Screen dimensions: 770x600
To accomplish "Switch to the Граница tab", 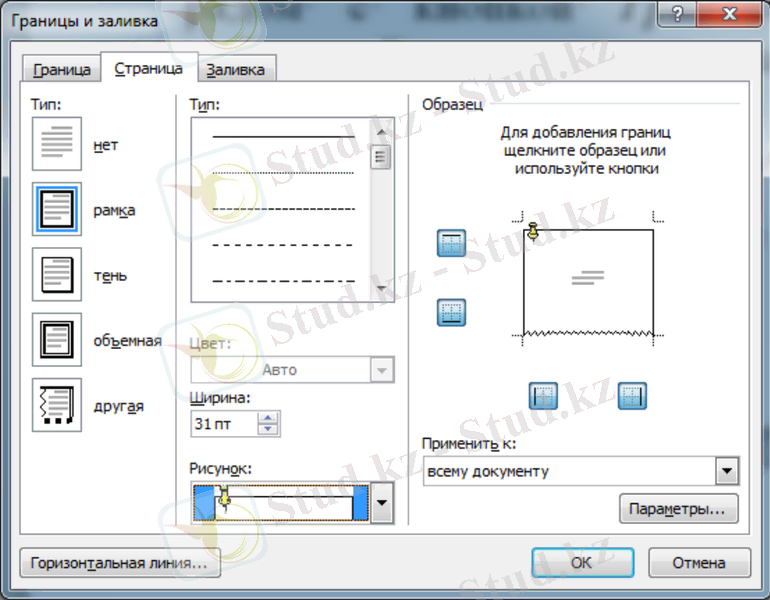I will [62, 70].
